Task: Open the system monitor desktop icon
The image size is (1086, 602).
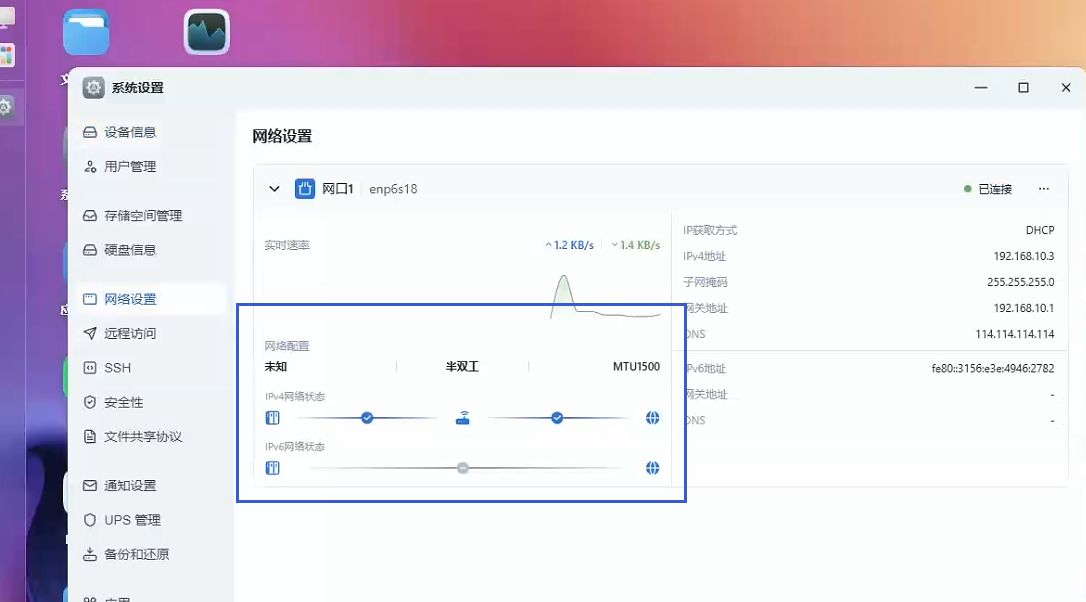Action: (206, 32)
